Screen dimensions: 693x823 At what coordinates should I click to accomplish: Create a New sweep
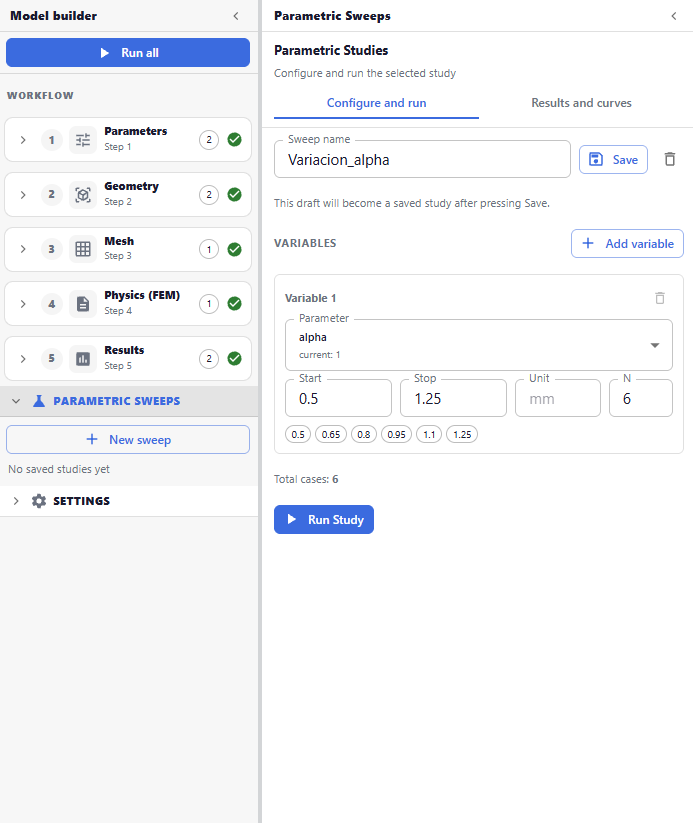128,439
